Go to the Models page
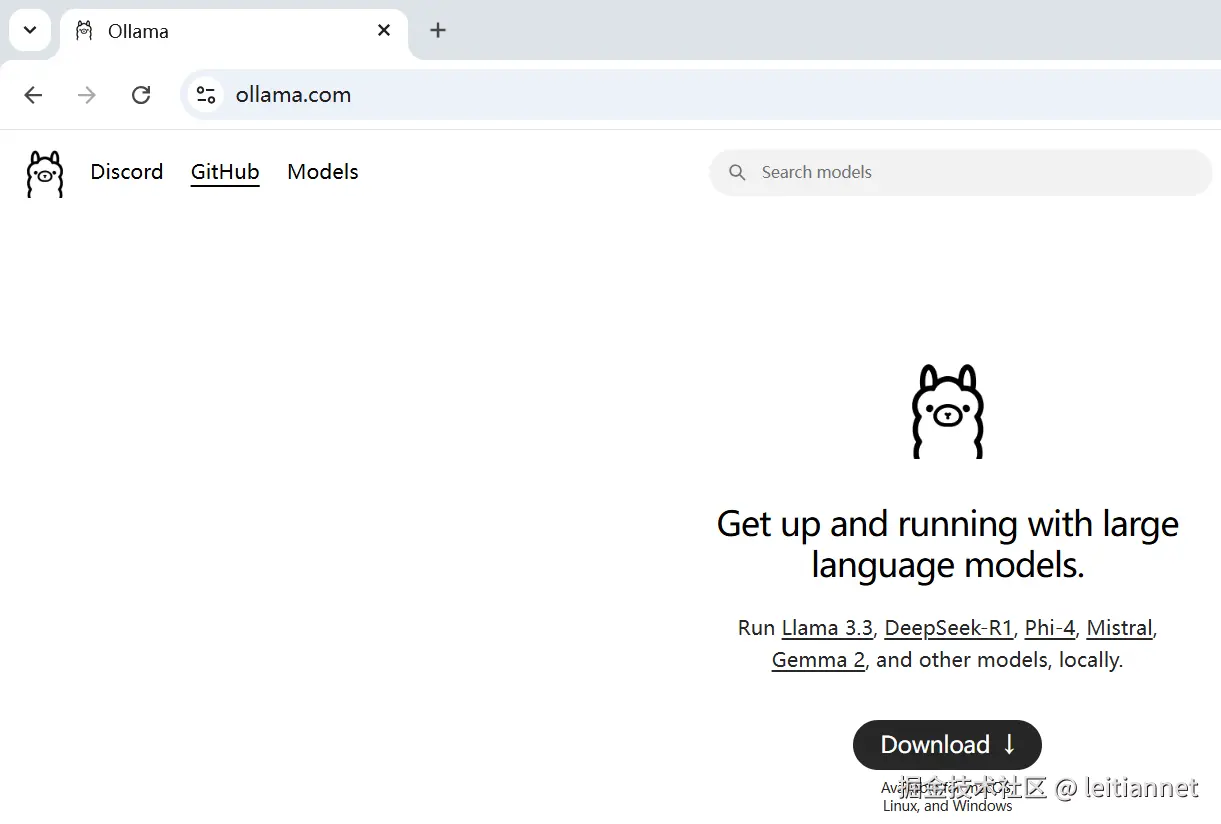The width and height of the screenshot is (1221, 824). coord(323,172)
